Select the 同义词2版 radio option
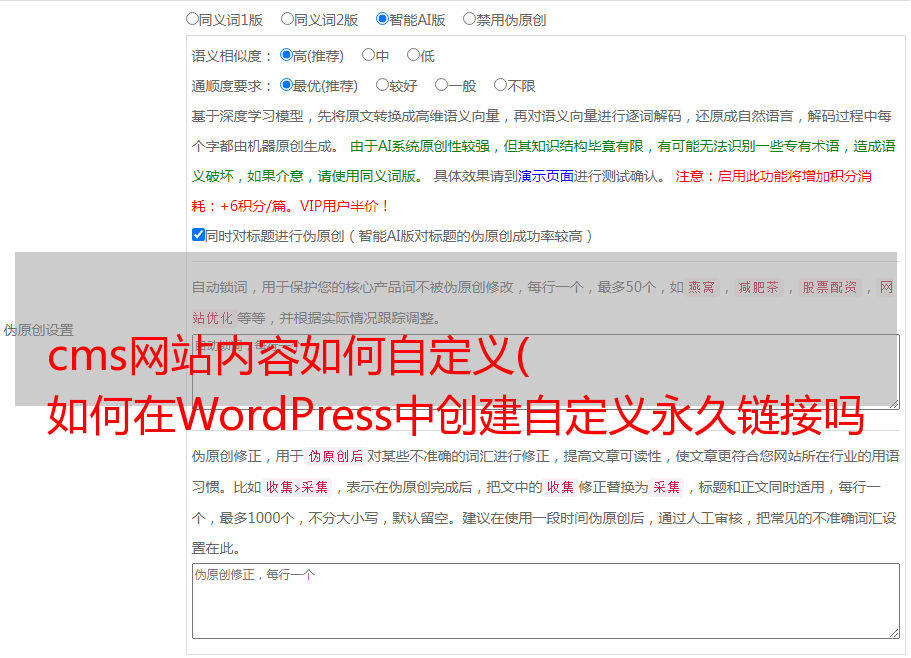Screen dimensions: 911x658 pos(287,19)
